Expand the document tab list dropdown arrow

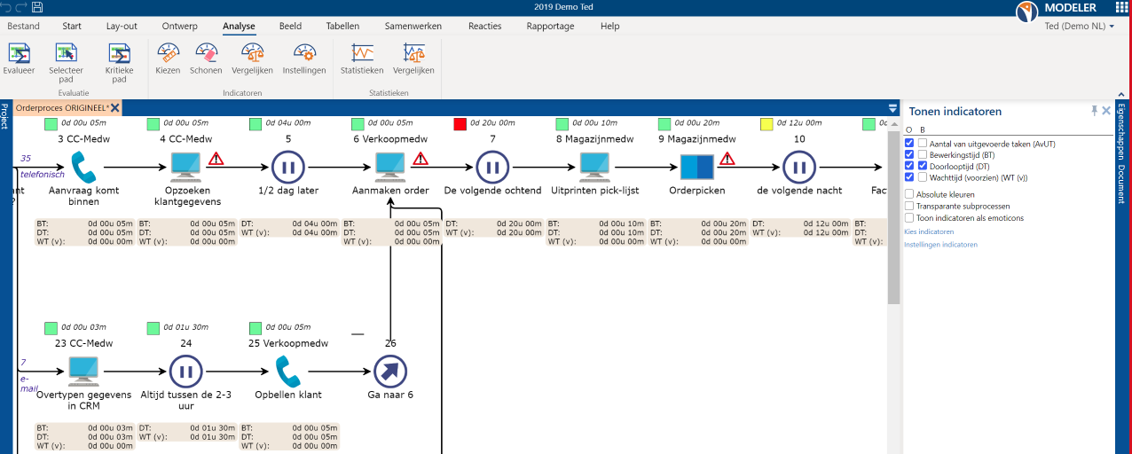coord(893,108)
